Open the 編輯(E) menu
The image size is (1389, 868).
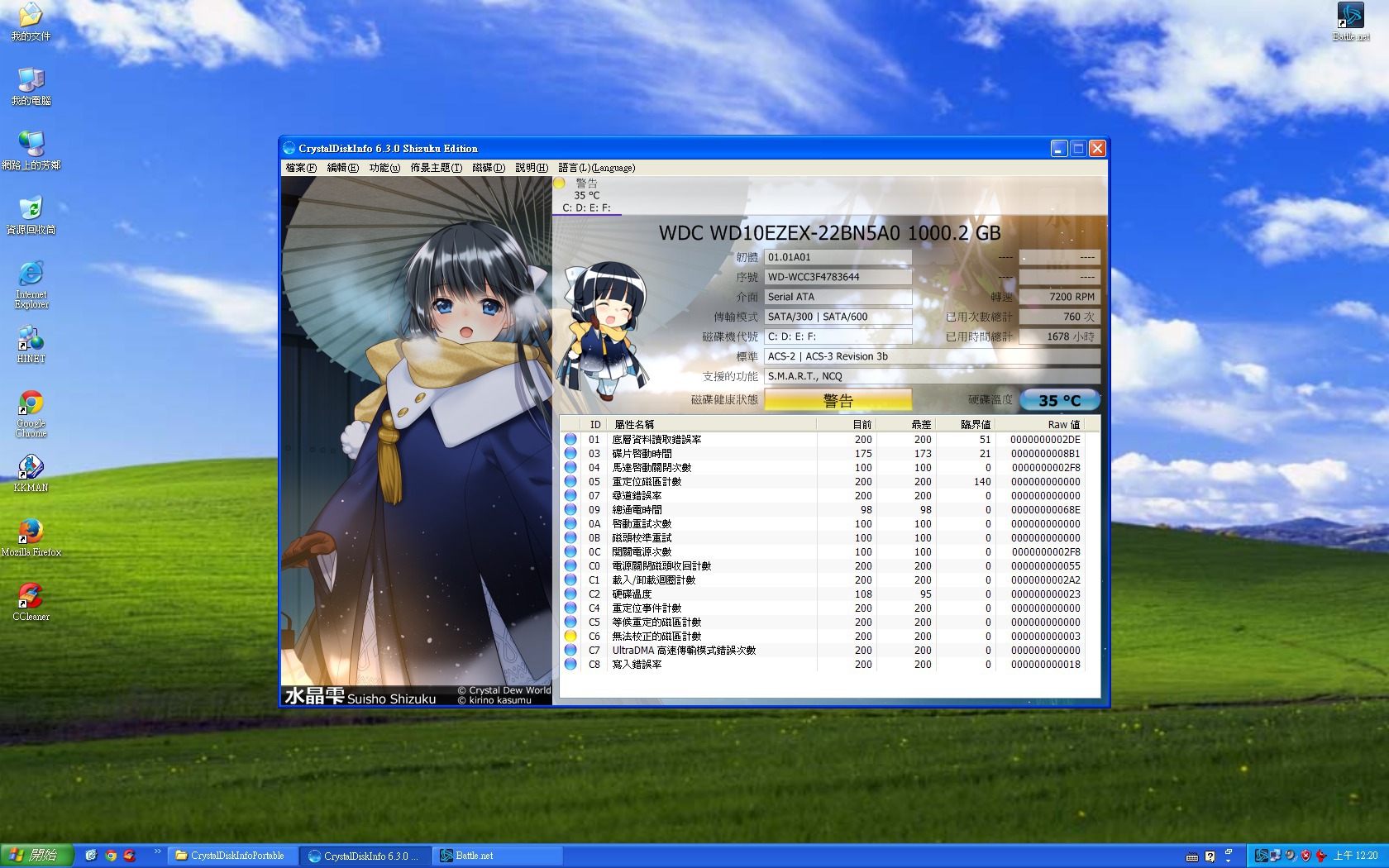[342, 168]
